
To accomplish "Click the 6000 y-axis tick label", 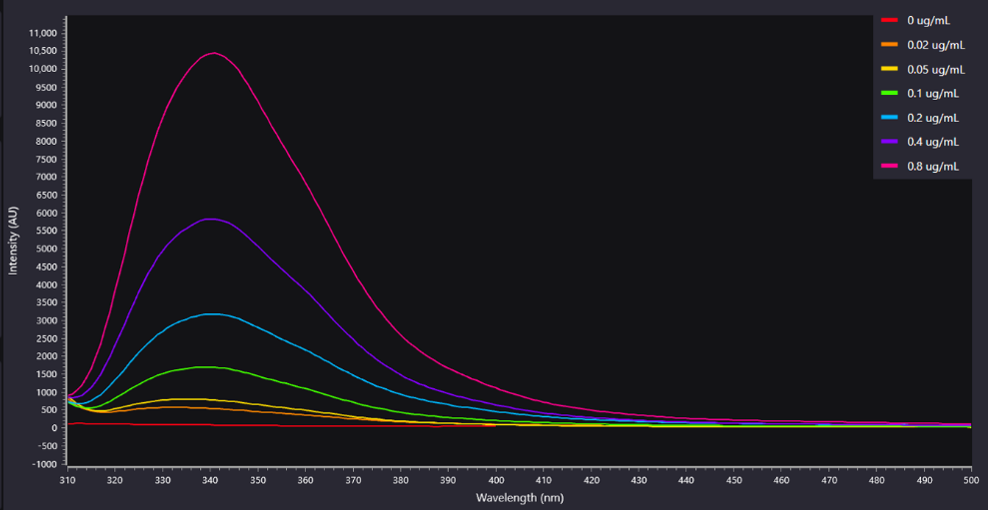I will point(48,212).
